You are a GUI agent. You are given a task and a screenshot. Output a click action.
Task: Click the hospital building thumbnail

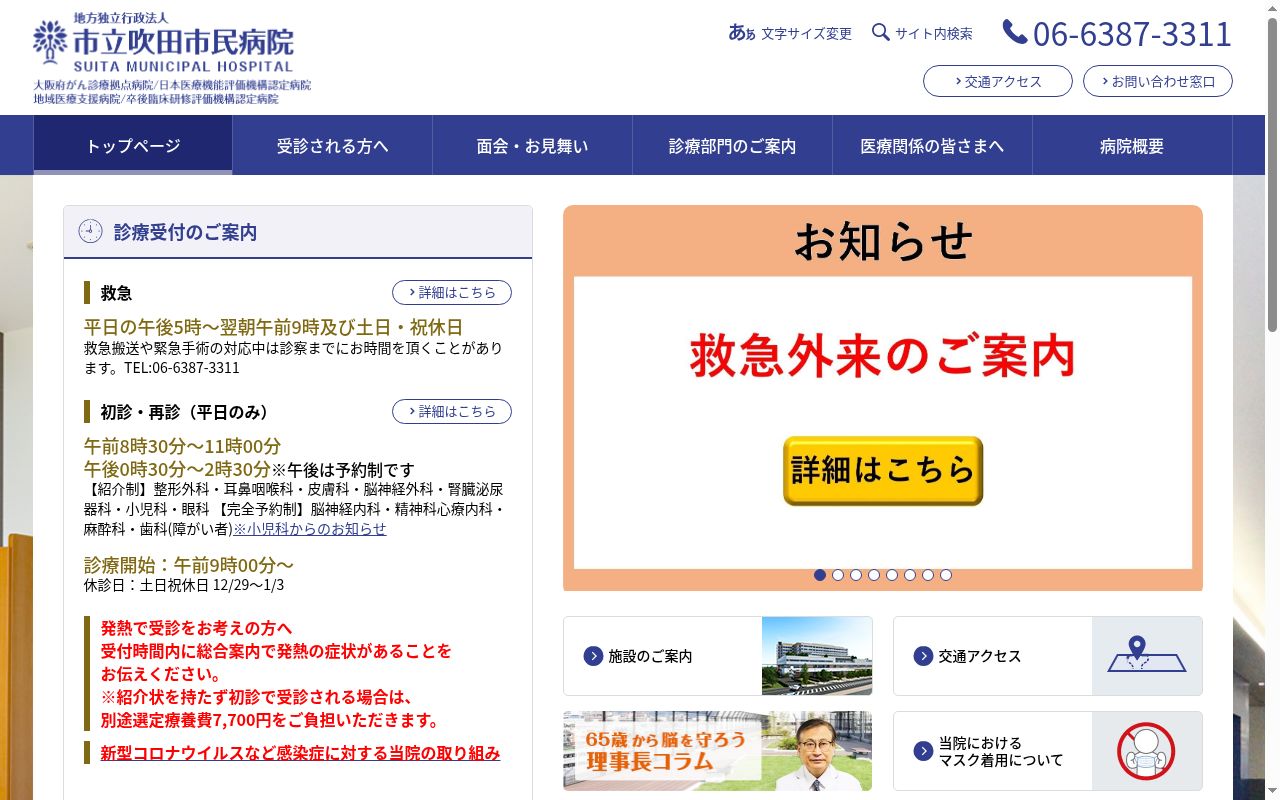pyautogui.click(x=817, y=656)
